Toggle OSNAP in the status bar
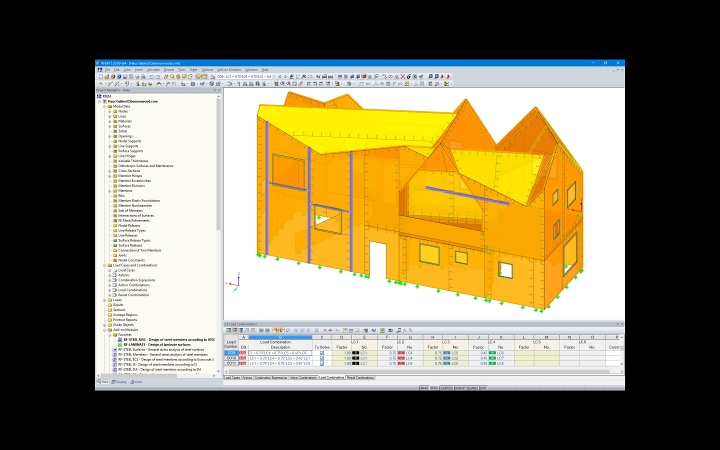 point(460,388)
